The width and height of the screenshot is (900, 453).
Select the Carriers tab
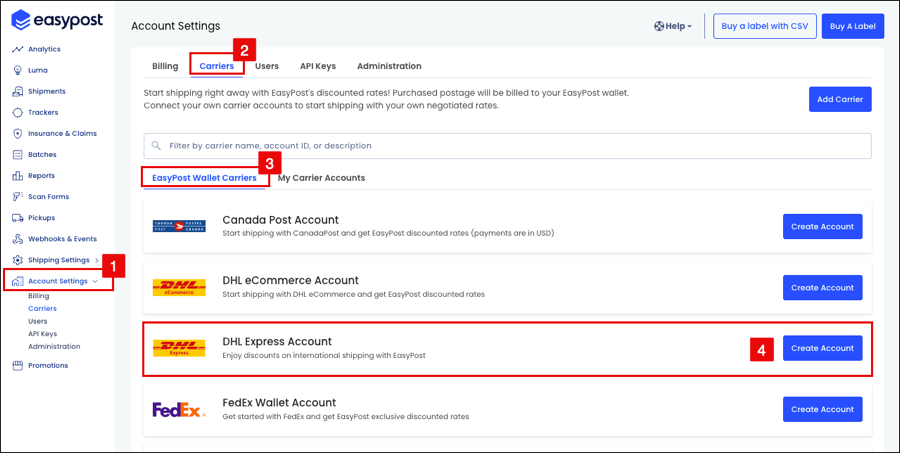click(217, 66)
